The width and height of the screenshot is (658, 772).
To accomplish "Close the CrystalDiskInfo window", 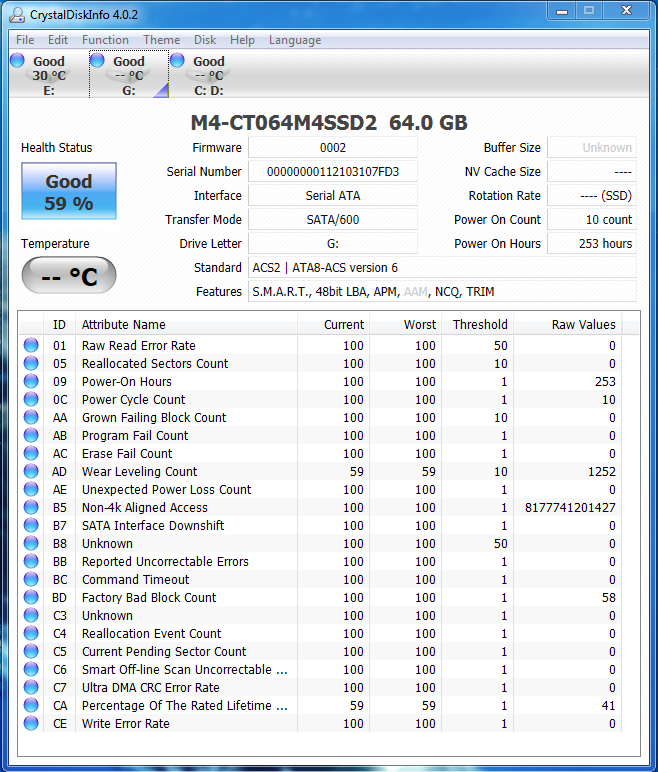I will point(626,11).
